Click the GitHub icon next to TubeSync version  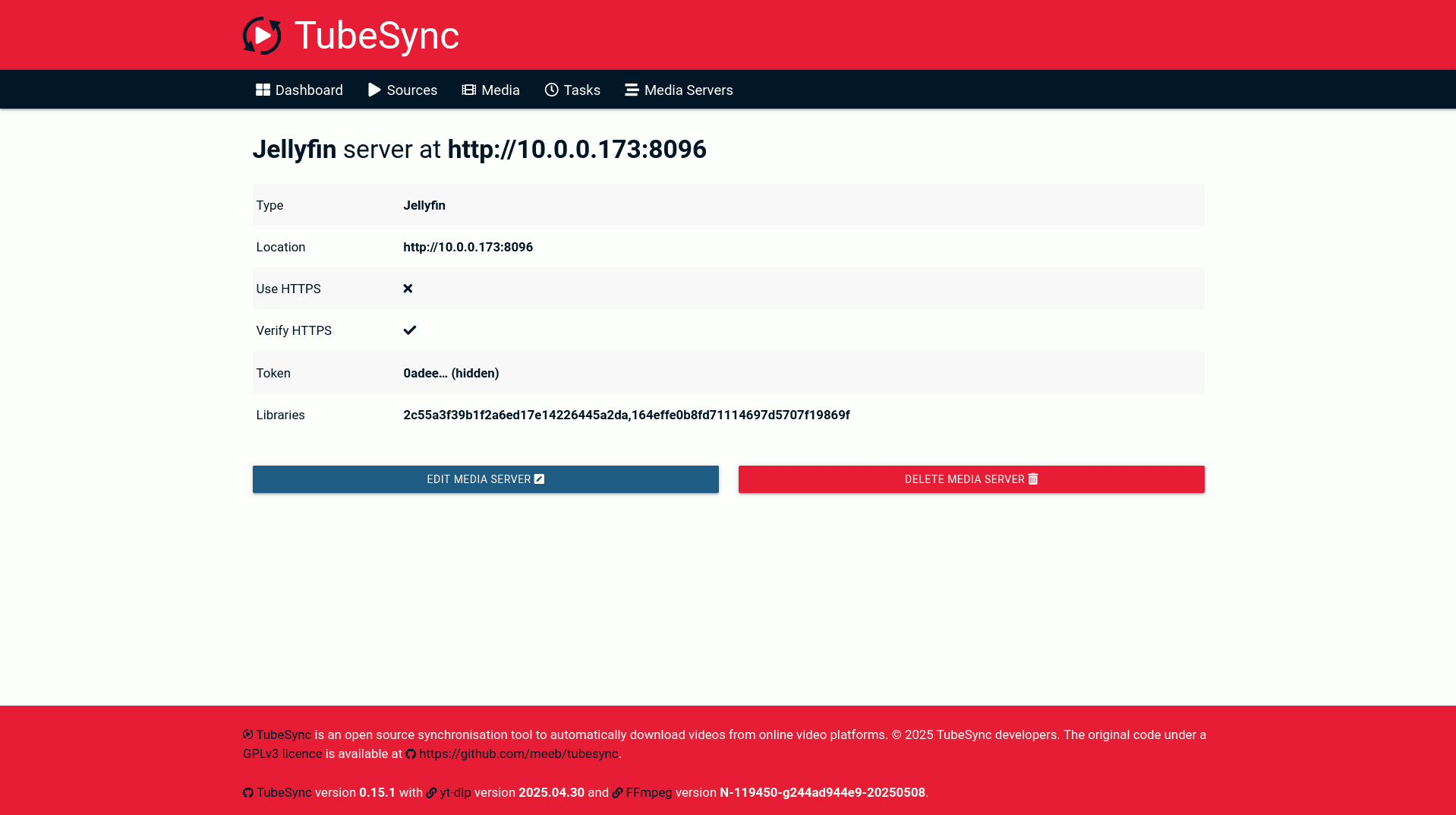247,792
